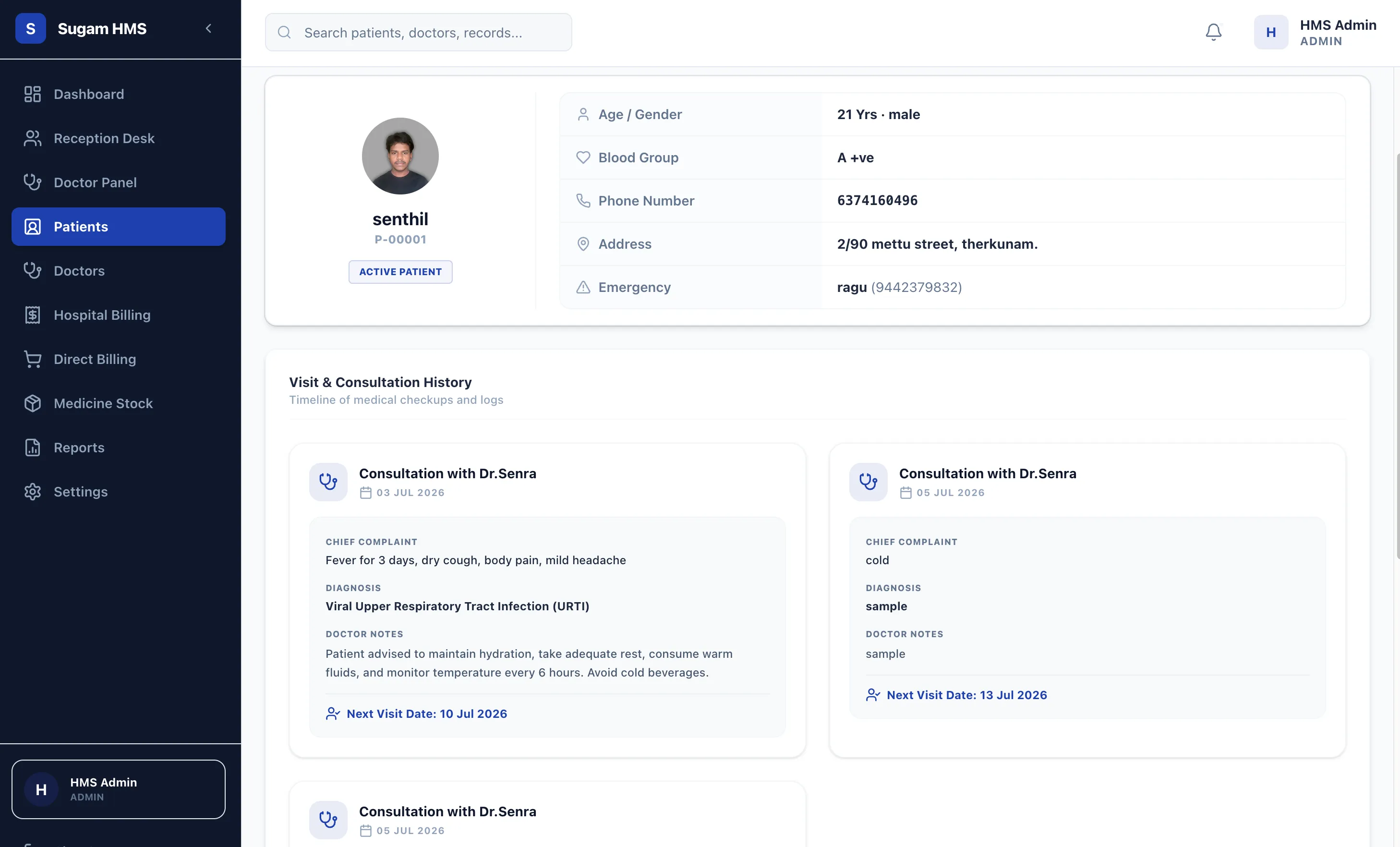Click the H avatar in sidebar footer
The width and height of the screenshot is (1400, 847).
(x=41, y=789)
